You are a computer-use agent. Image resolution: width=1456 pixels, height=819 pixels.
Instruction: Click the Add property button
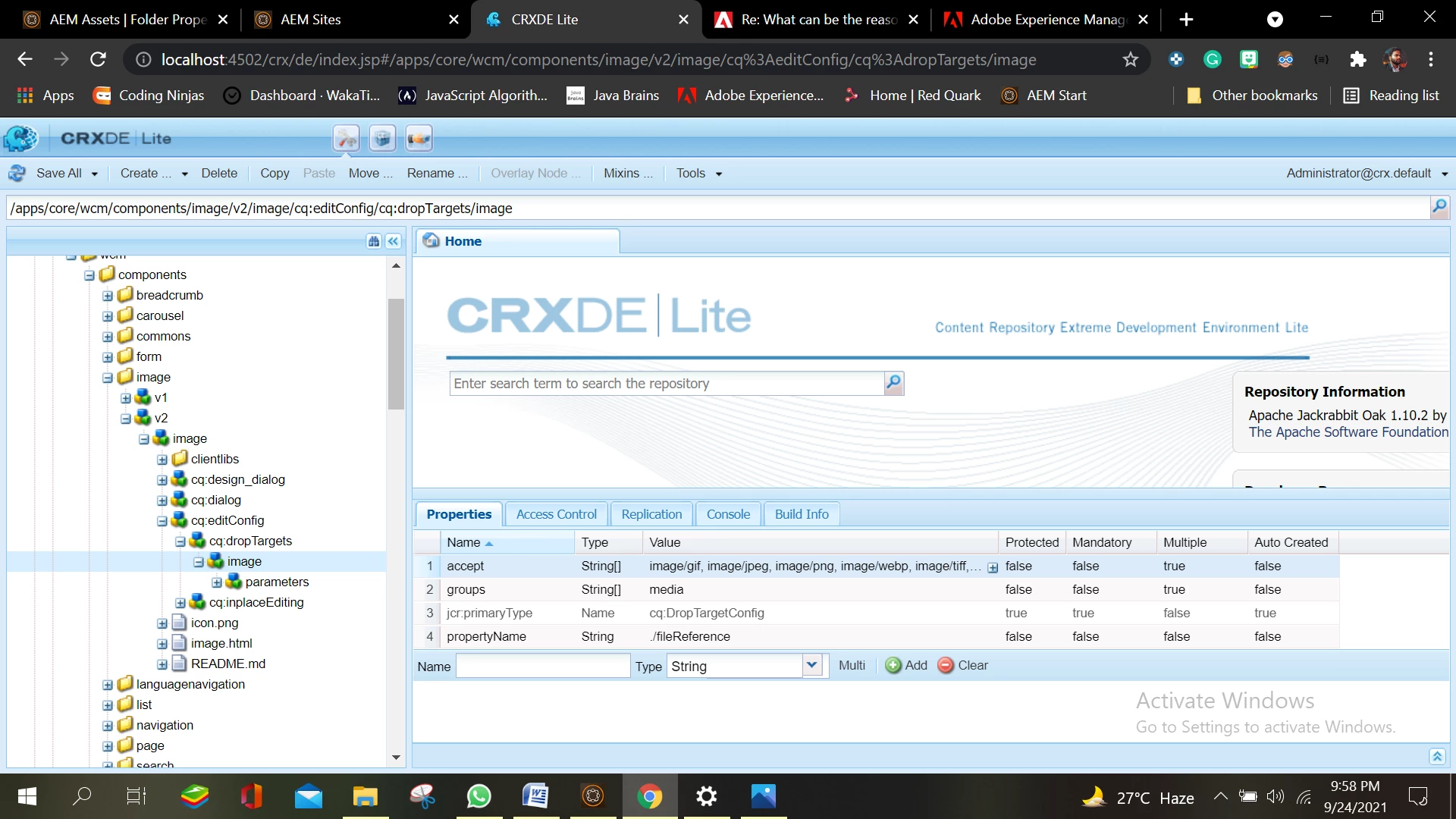click(x=906, y=666)
